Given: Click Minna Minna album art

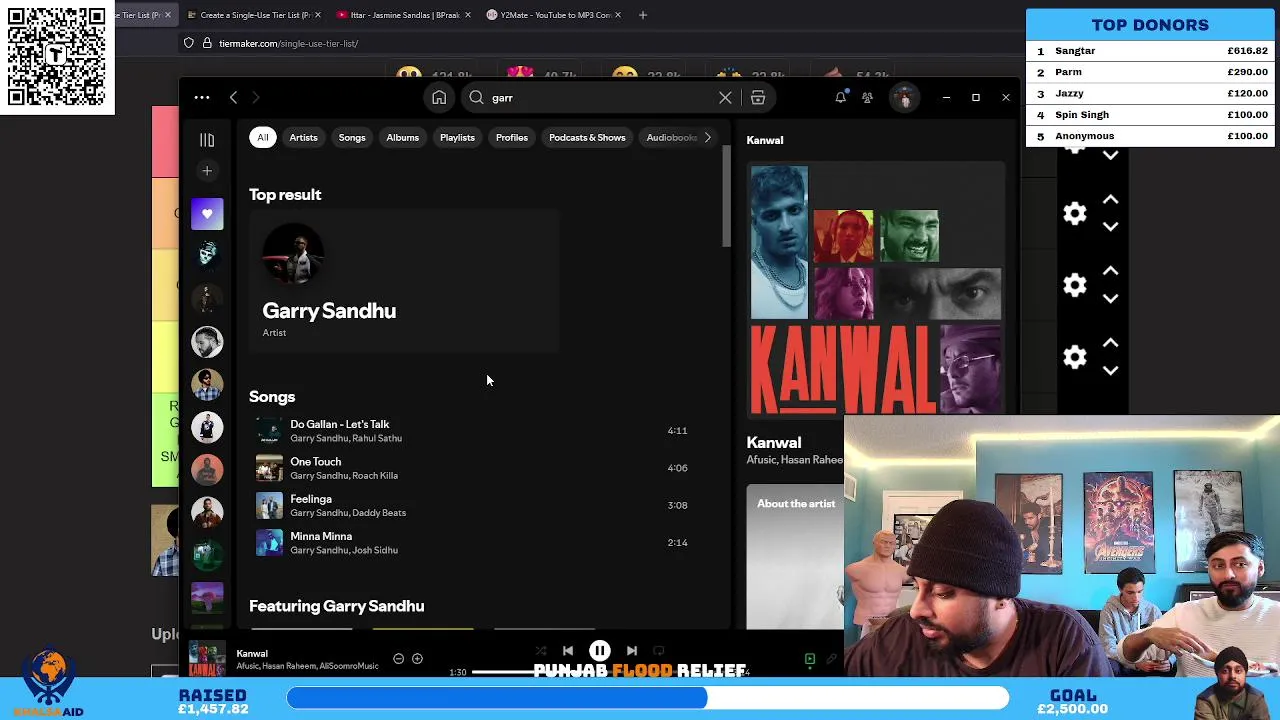Looking at the screenshot, I should 269,543.
